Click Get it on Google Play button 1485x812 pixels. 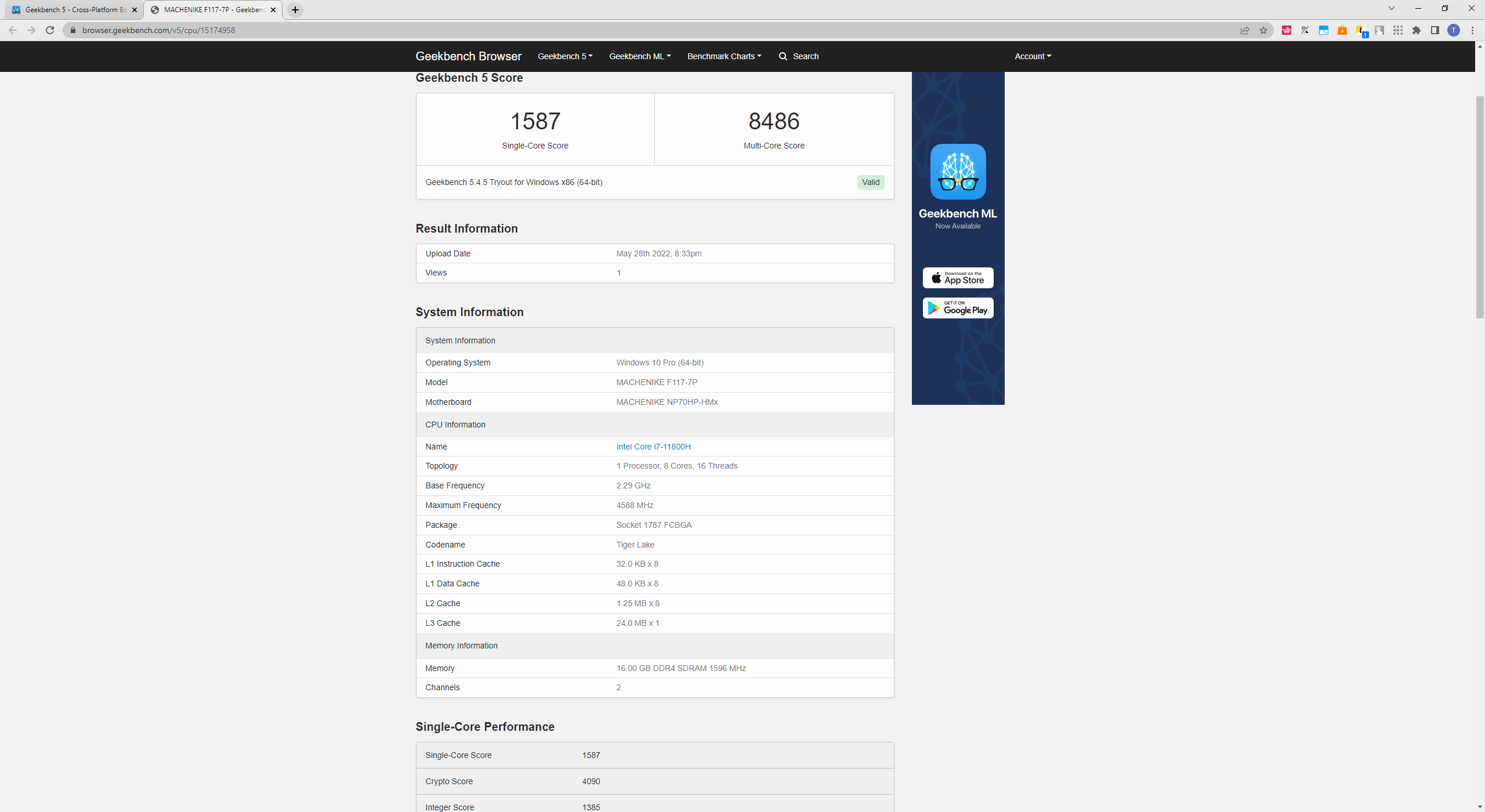pyautogui.click(x=958, y=308)
